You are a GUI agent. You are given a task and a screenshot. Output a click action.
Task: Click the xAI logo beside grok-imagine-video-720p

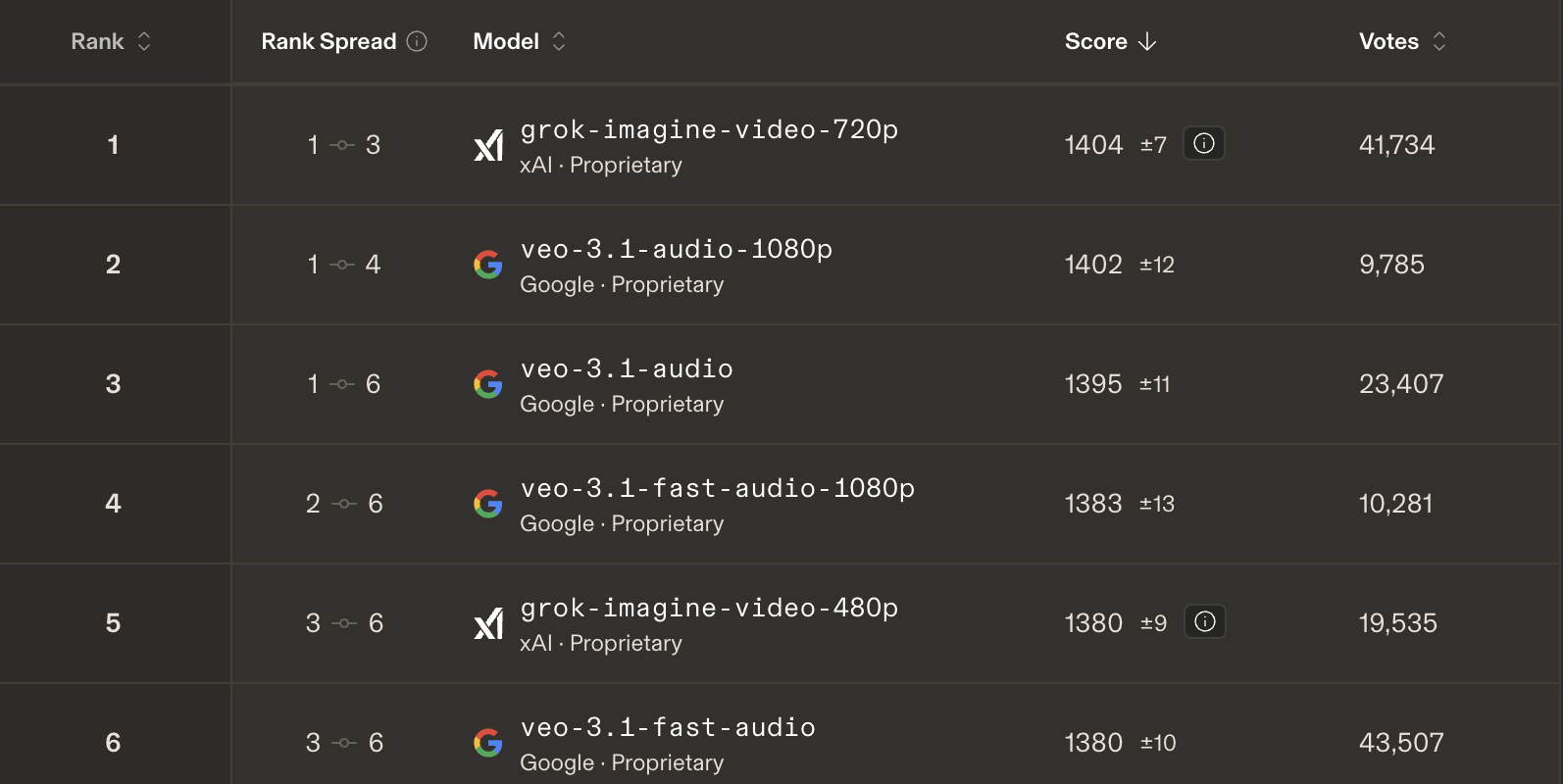(x=488, y=145)
